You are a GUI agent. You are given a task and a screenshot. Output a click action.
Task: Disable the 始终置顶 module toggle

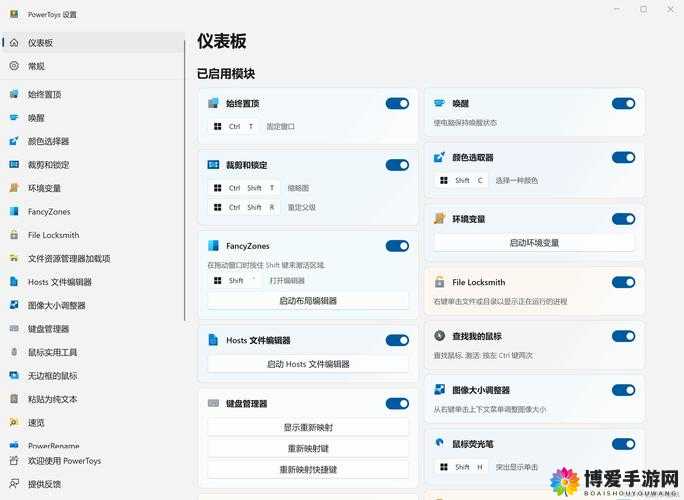click(x=397, y=103)
